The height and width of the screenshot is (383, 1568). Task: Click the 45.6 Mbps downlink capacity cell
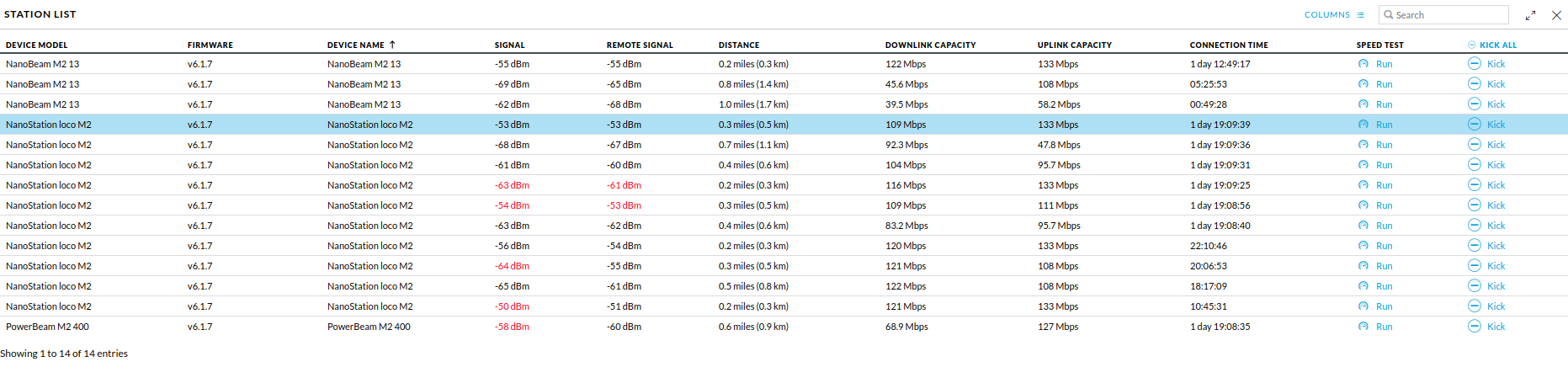906,84
